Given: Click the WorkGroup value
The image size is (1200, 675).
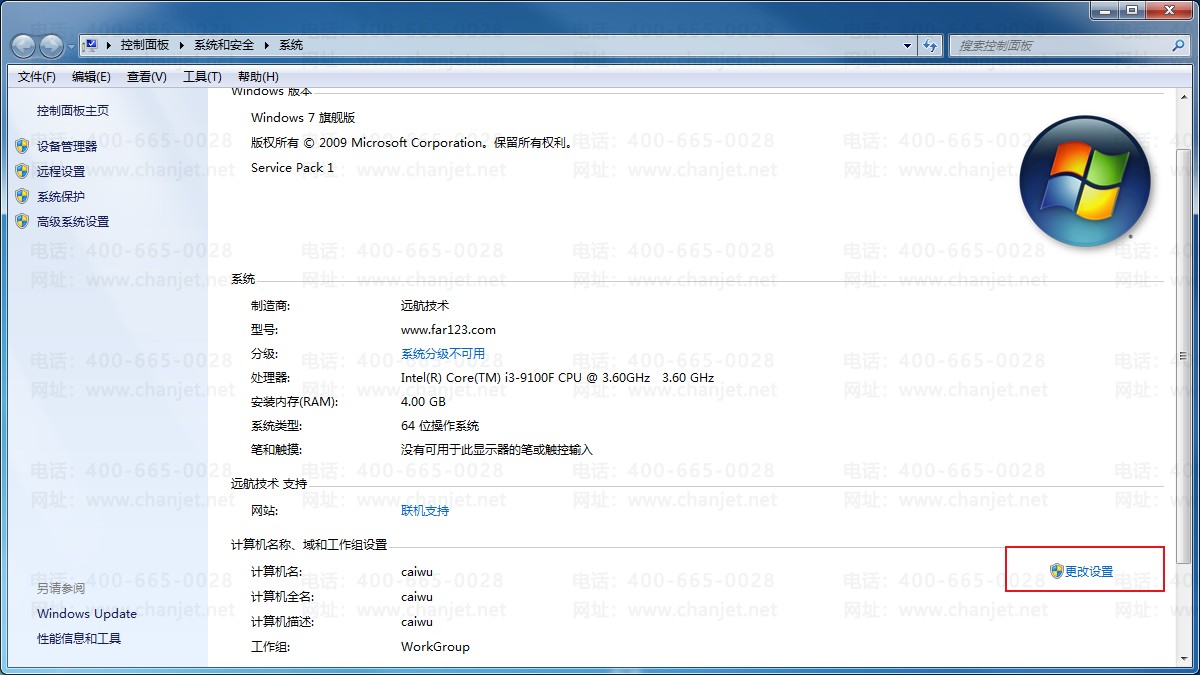Looking at the screenshot, I should tap(435, 647).
